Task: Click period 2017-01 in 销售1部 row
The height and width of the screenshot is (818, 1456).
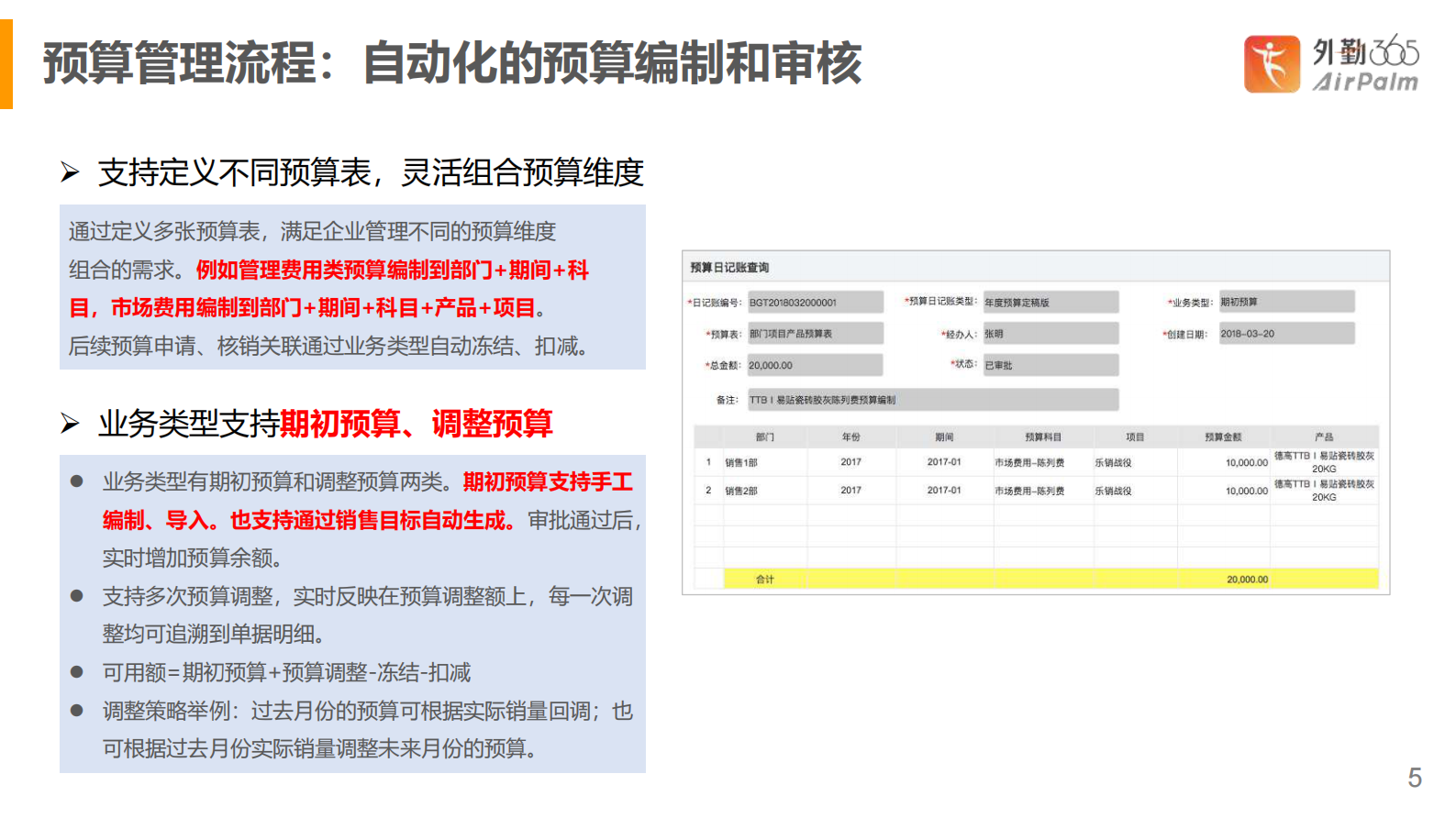Action: tap(944, 462)
